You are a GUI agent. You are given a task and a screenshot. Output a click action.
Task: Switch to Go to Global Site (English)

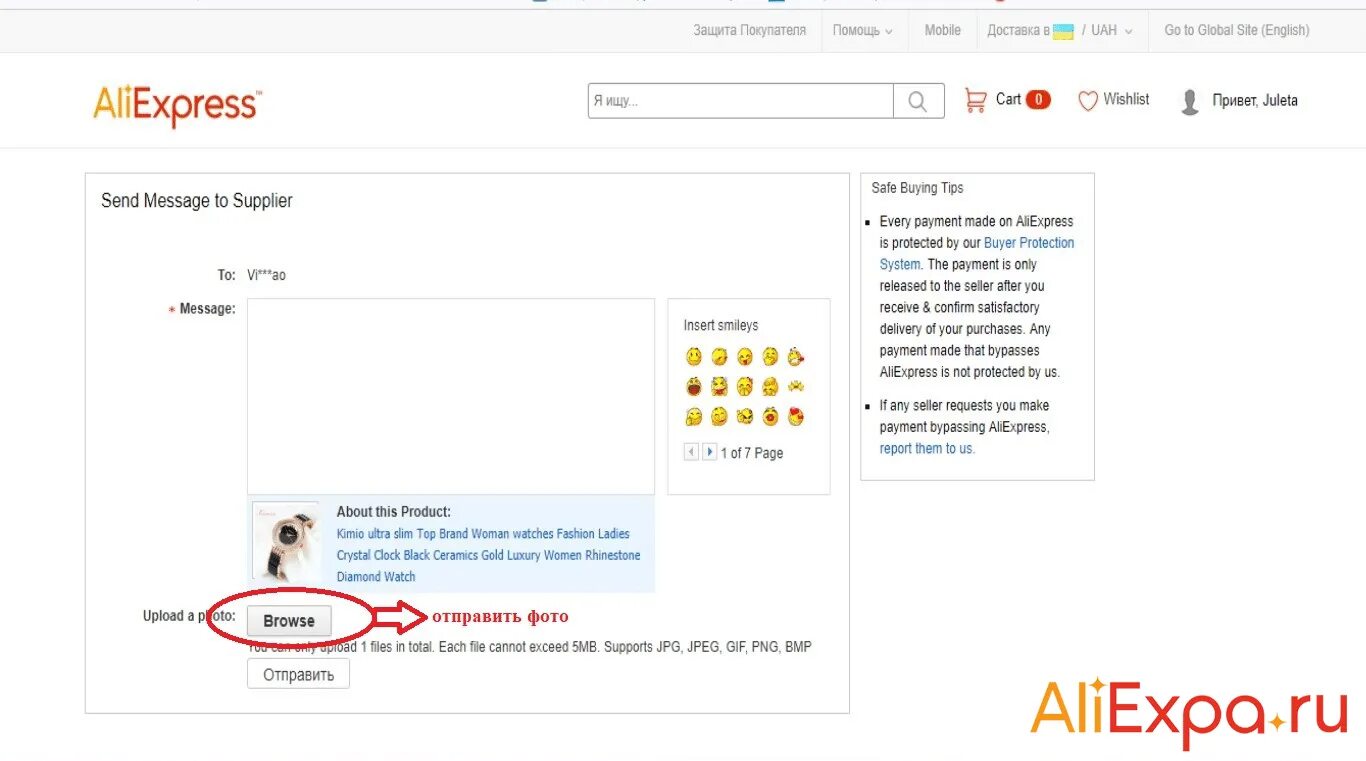click(1236, 31)
